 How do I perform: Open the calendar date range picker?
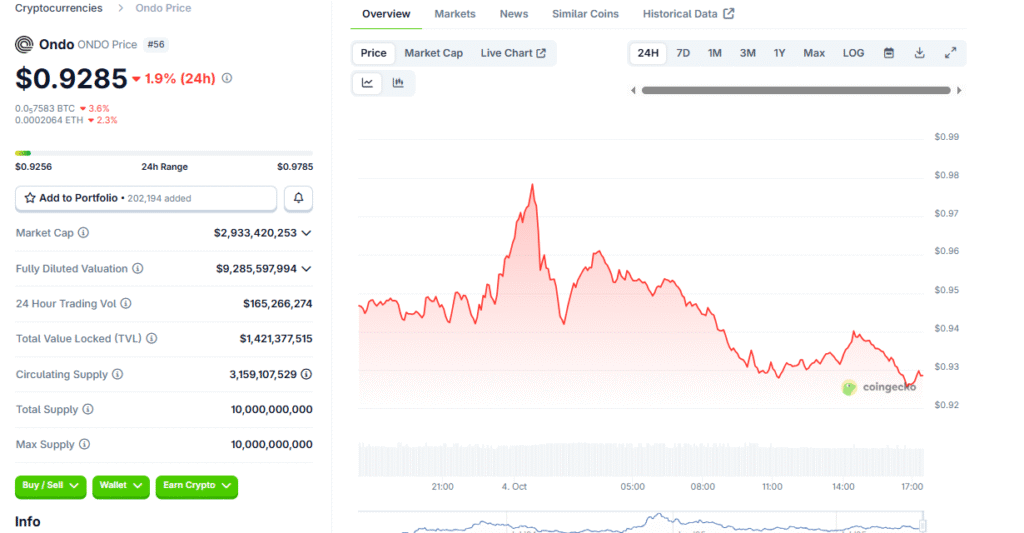pos(888,53)
